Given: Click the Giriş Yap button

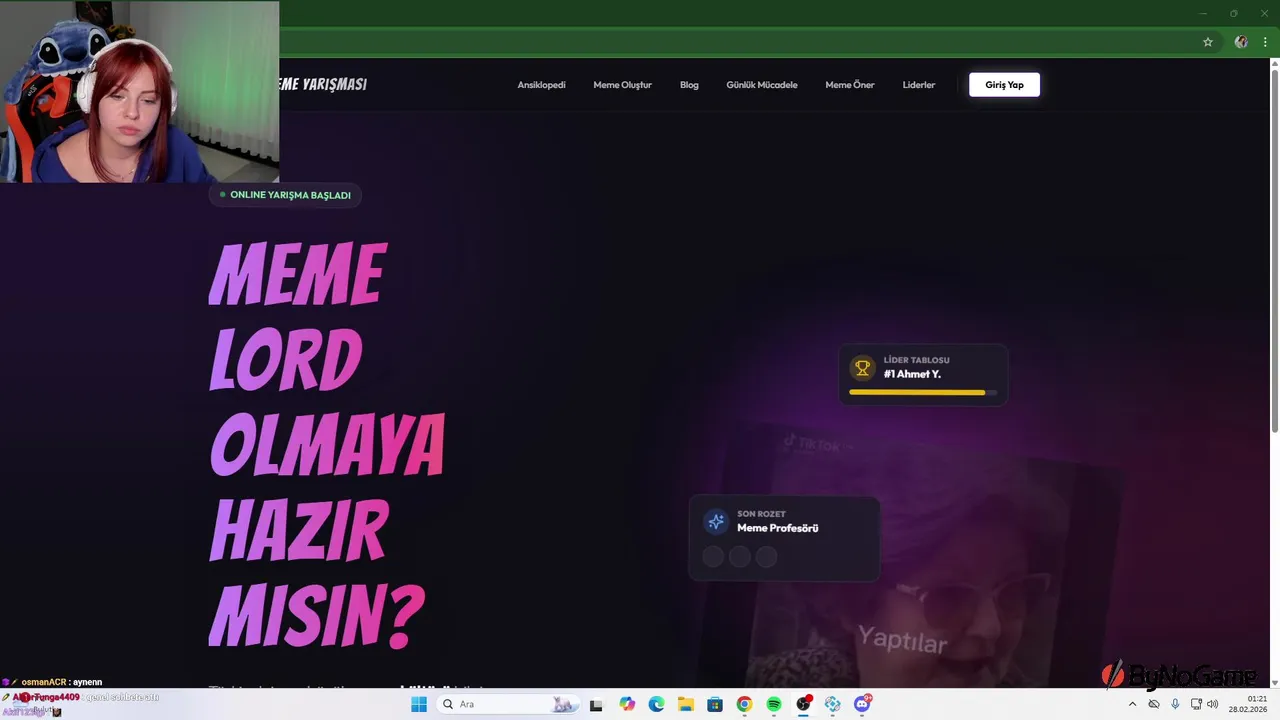Looking at the screenshot, I should pos(1004,85).
